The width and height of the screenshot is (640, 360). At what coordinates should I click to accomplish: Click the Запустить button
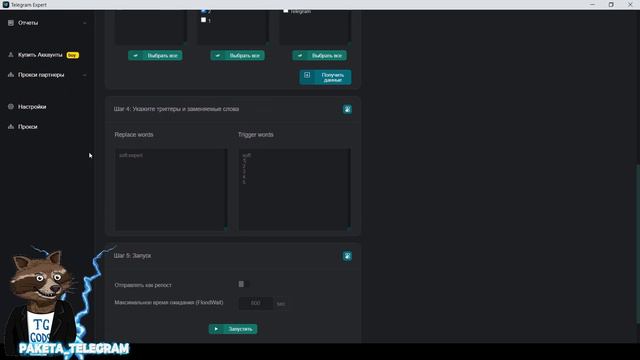(x=233, y=329)
